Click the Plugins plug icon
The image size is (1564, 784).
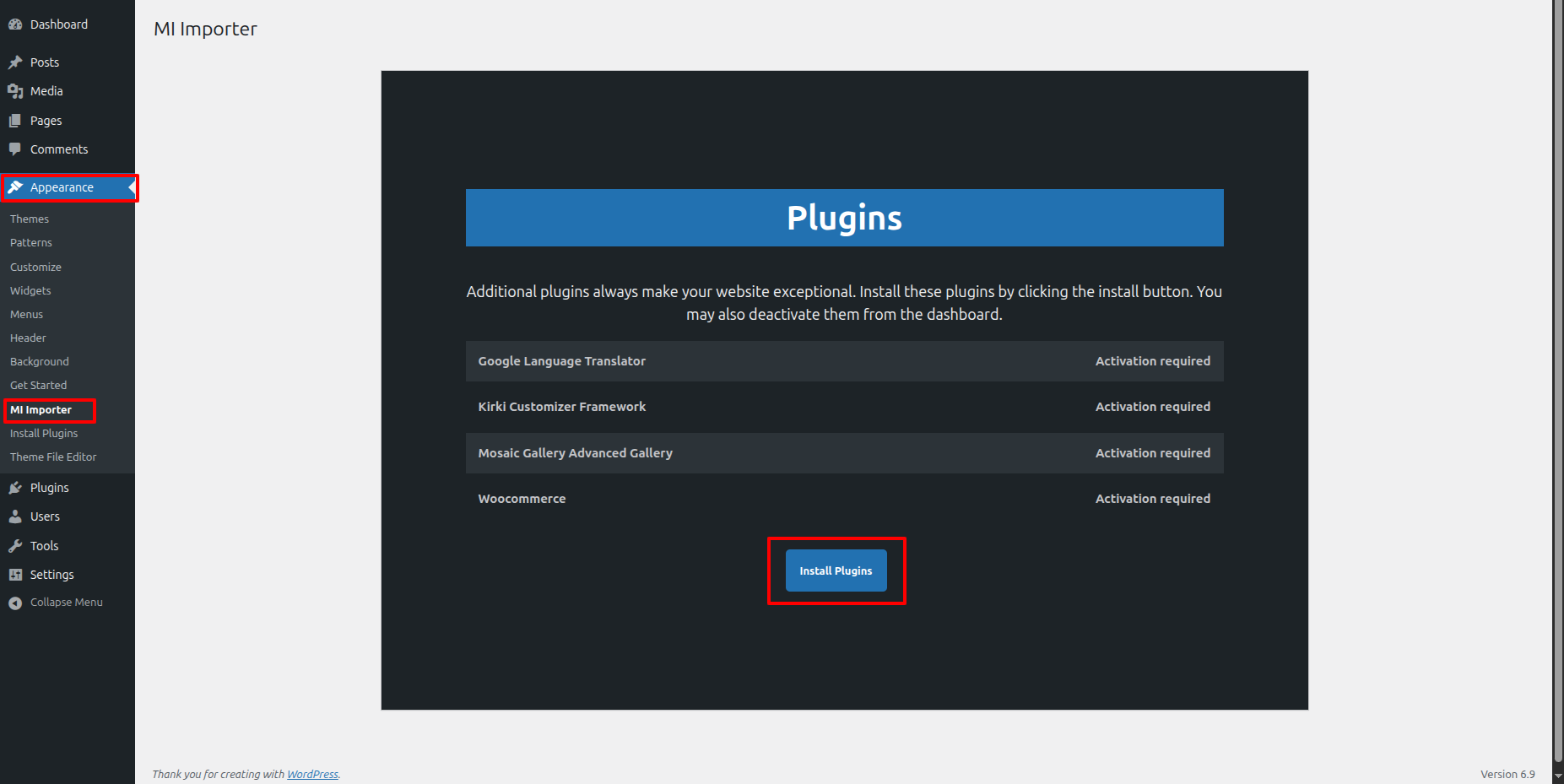pos(15,488)
